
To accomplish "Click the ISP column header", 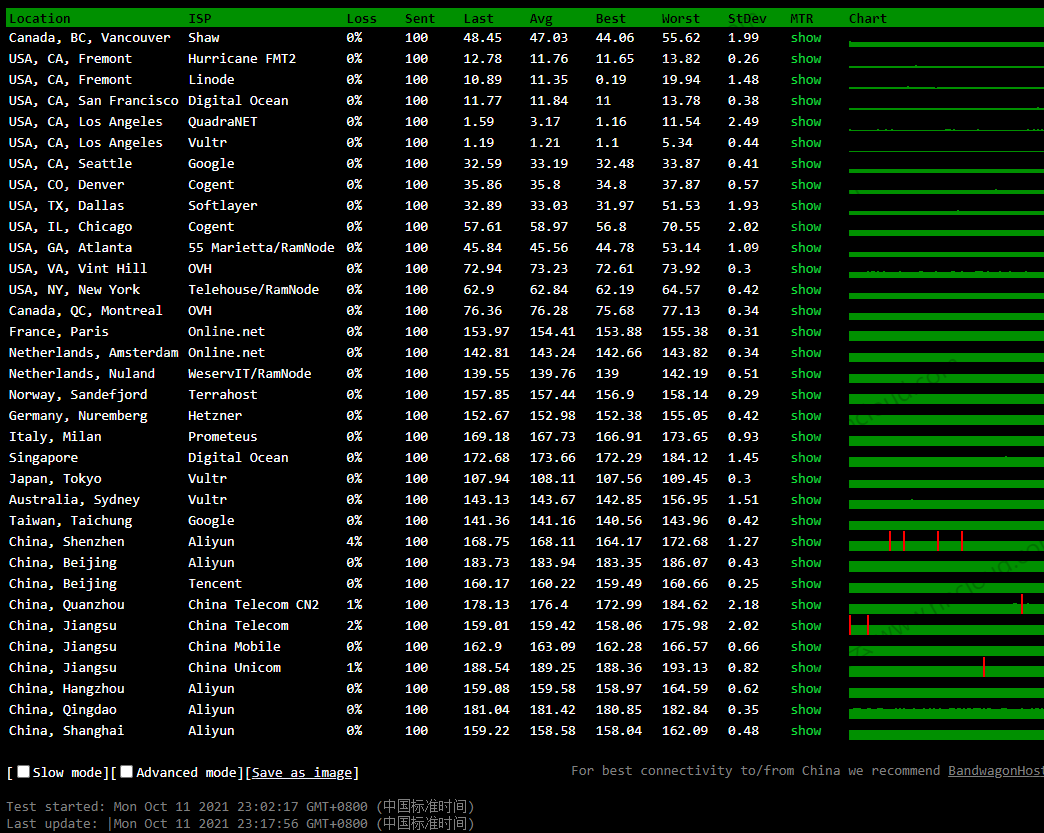I will (x=200, y=19).
